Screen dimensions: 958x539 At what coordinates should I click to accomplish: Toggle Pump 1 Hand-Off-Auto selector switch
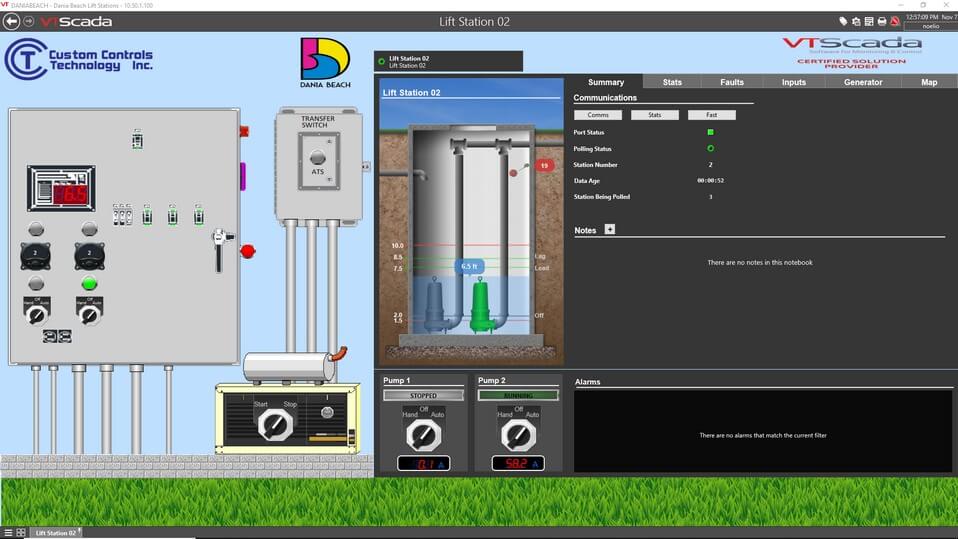tap(423, 434)
